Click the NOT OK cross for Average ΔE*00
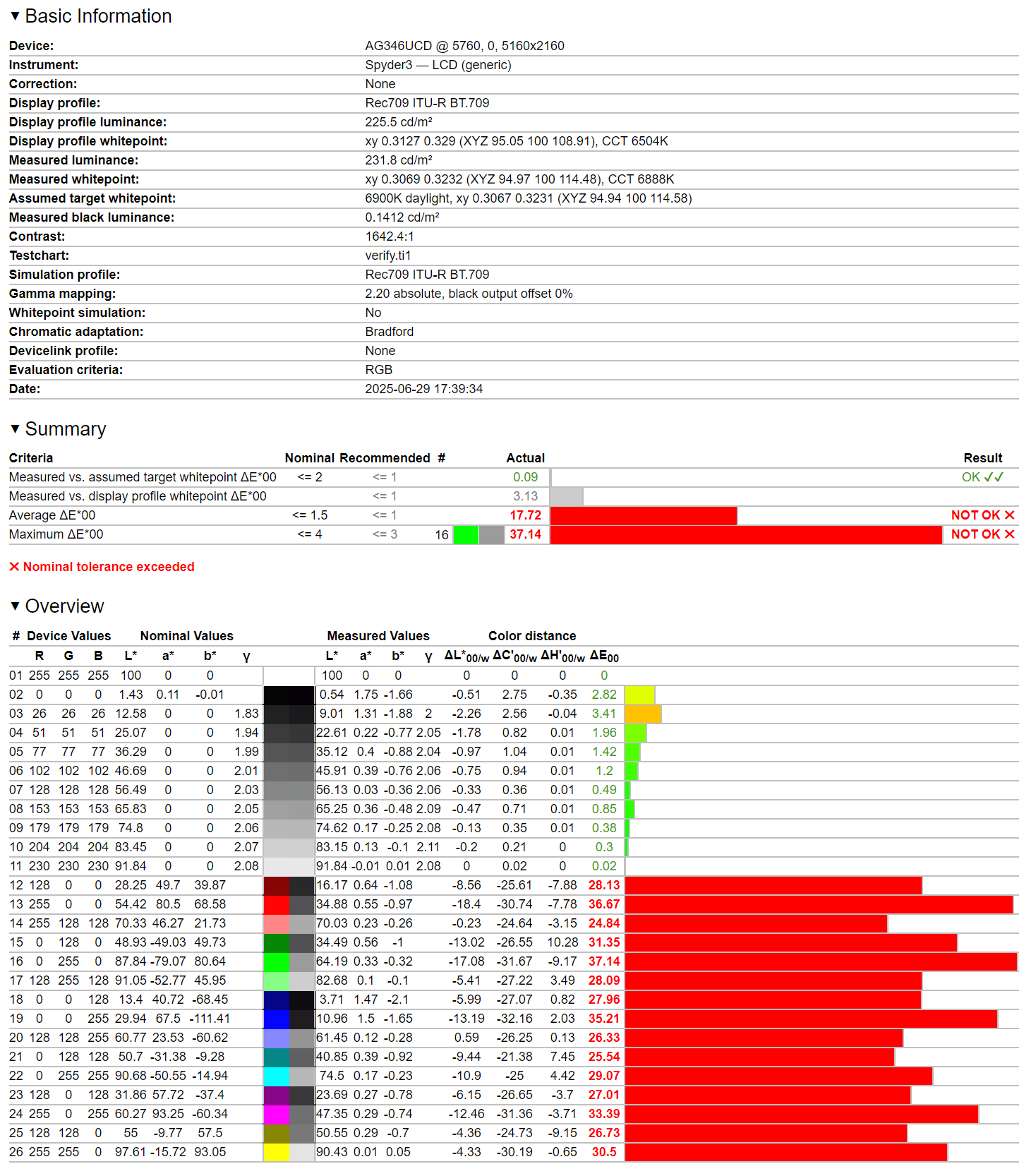 [1009, 515]
